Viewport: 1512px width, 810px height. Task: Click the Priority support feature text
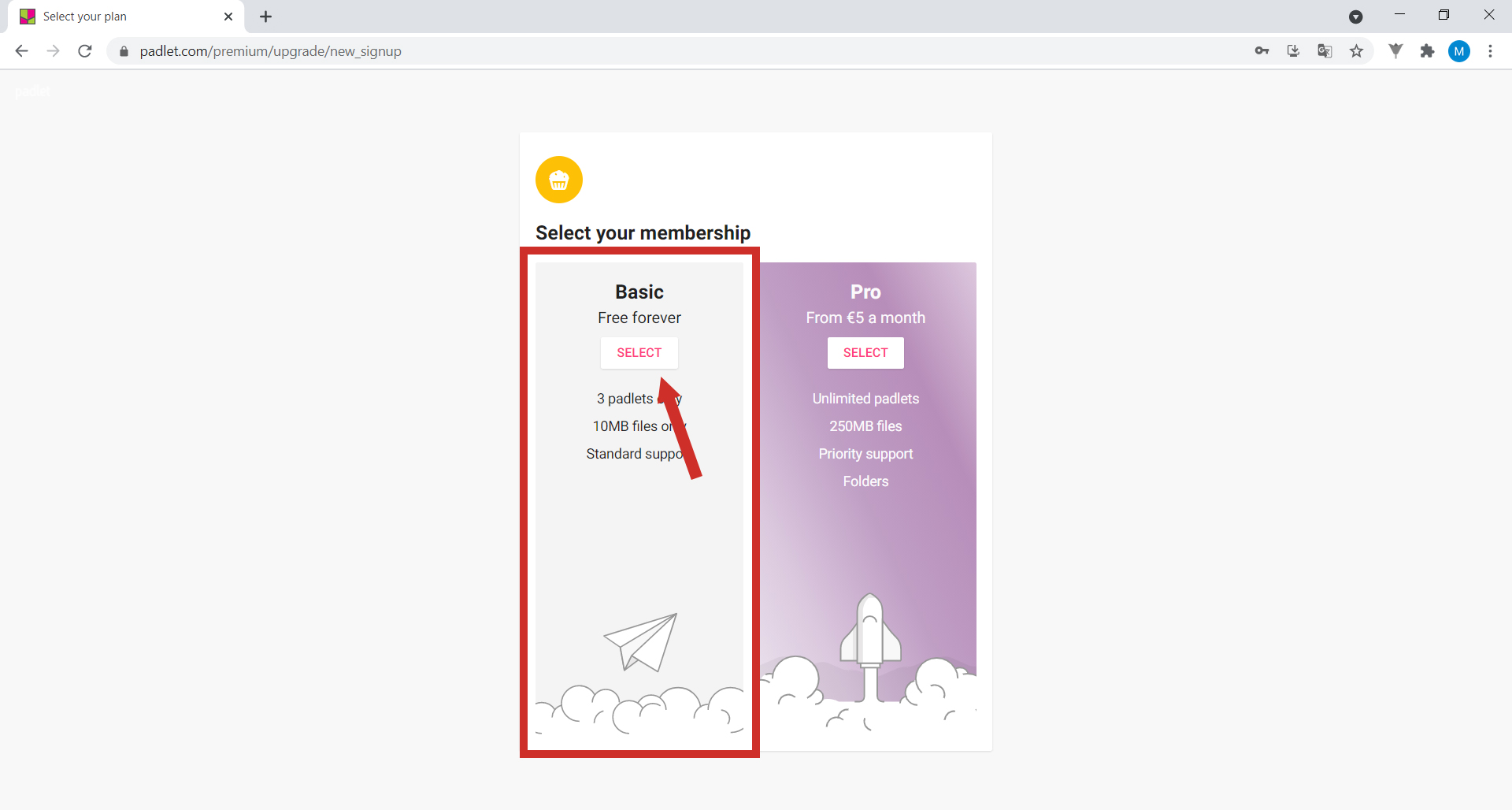[x=865, y=454]
